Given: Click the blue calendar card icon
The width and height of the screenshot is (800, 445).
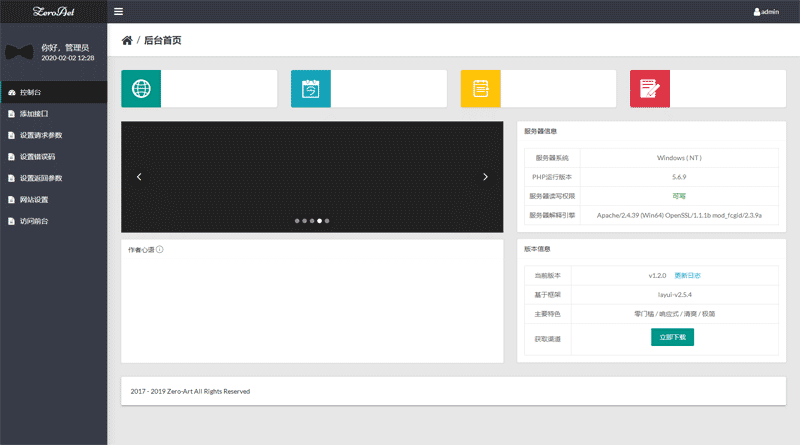Looking at the screenshot, I should (310, 88).
